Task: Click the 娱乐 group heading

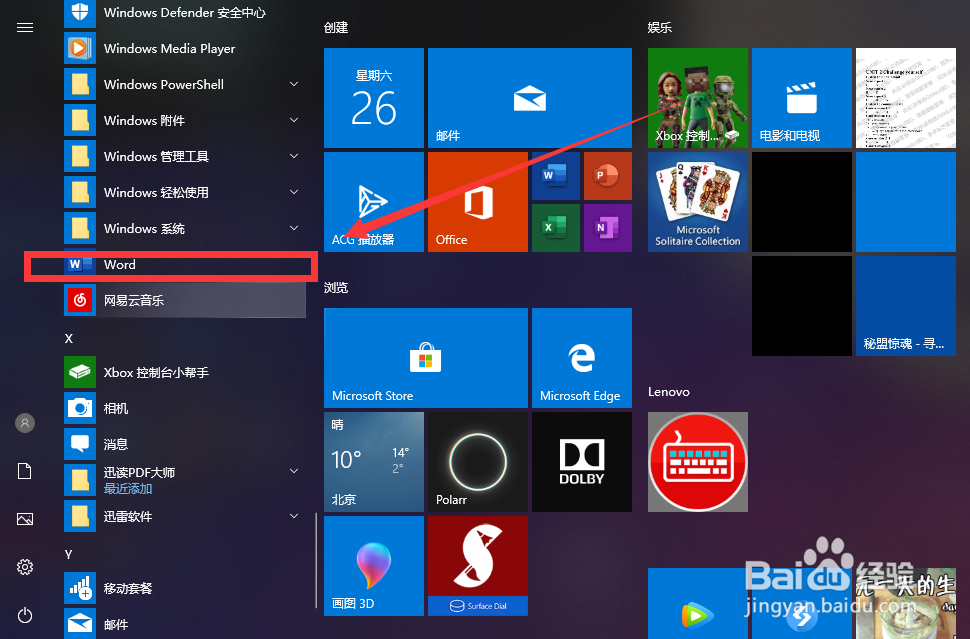Action: pyautogui.click(x=659, y=27)
